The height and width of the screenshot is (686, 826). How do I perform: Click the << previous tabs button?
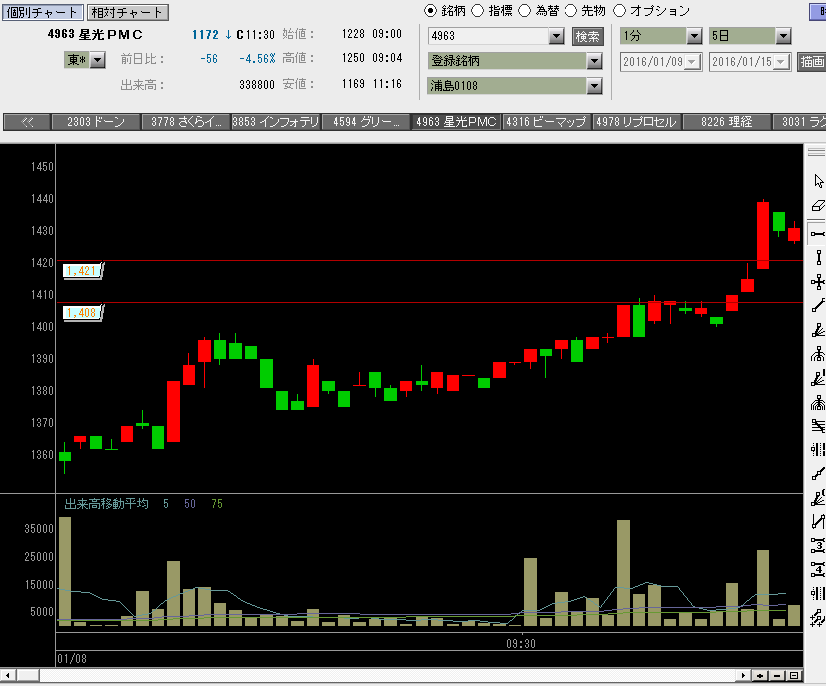click(x=27, y=122)
